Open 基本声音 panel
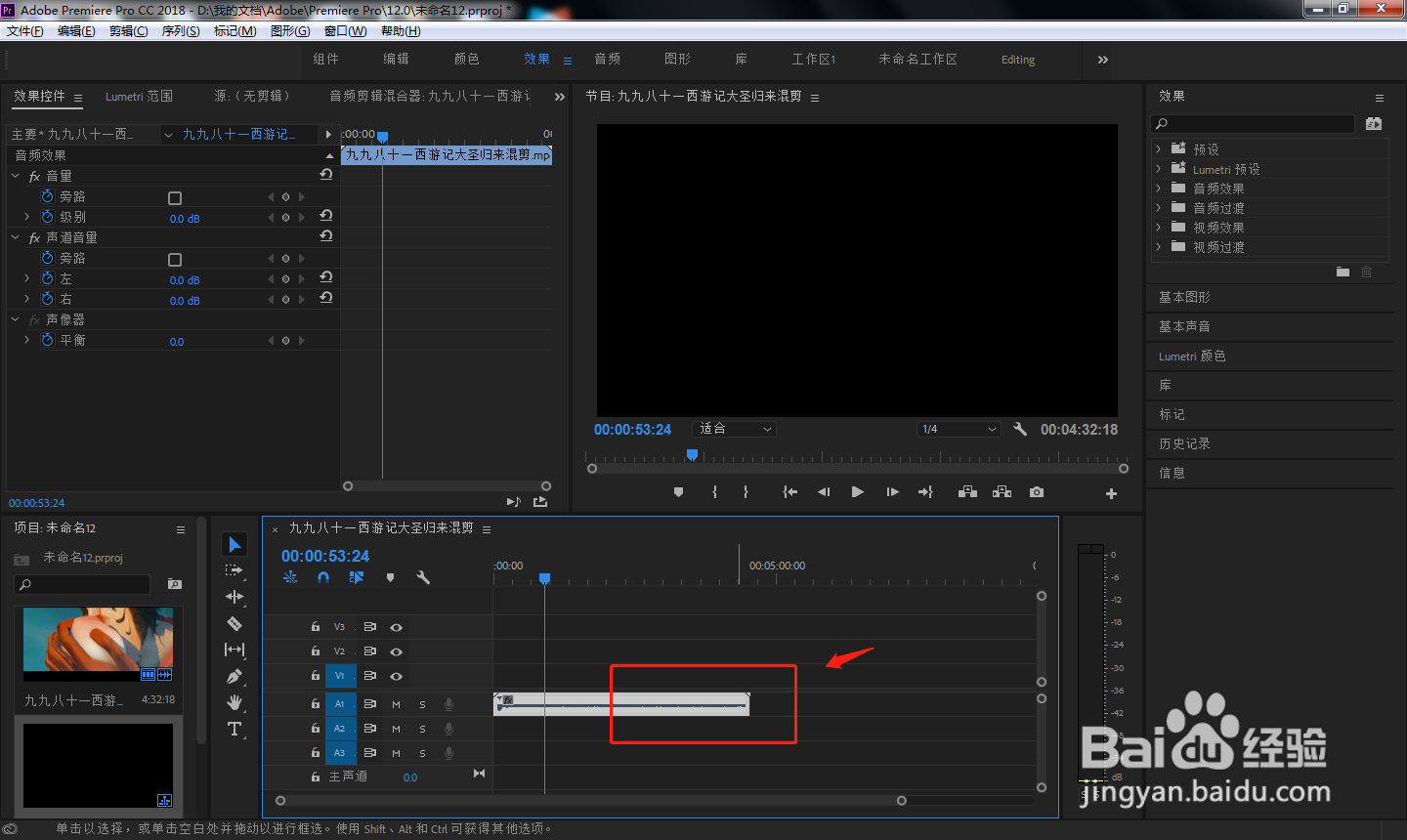The image size is (1407, 840). 1184,326
